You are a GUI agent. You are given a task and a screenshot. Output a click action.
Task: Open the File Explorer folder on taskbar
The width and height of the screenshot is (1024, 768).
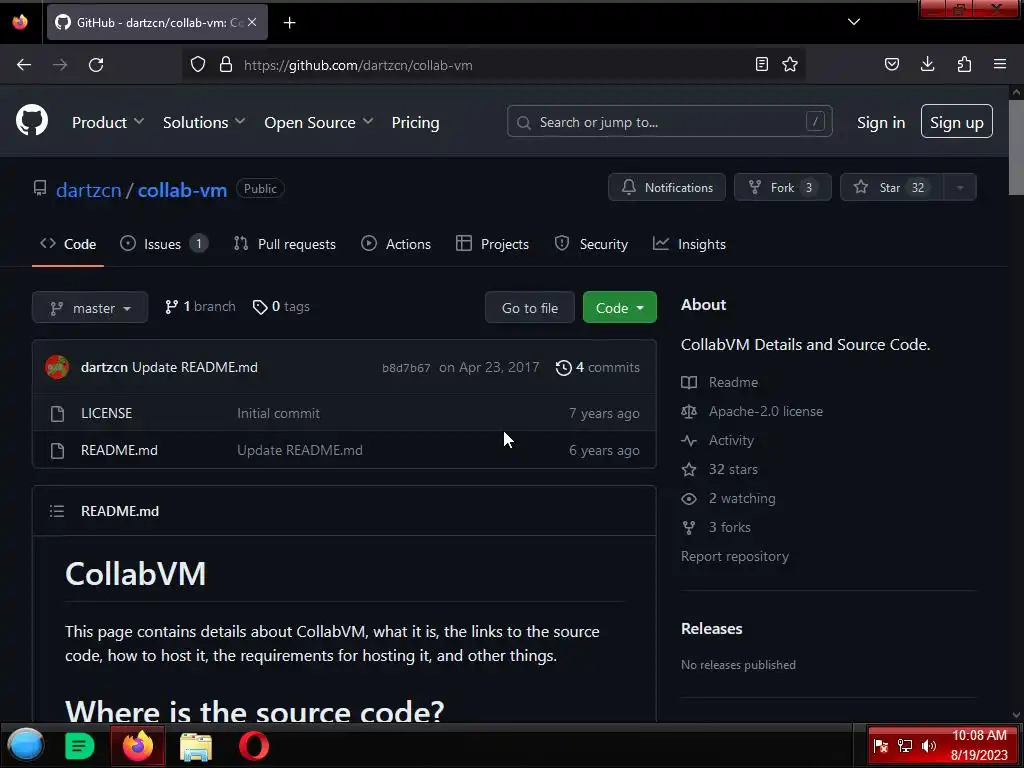tap(196, 746)
